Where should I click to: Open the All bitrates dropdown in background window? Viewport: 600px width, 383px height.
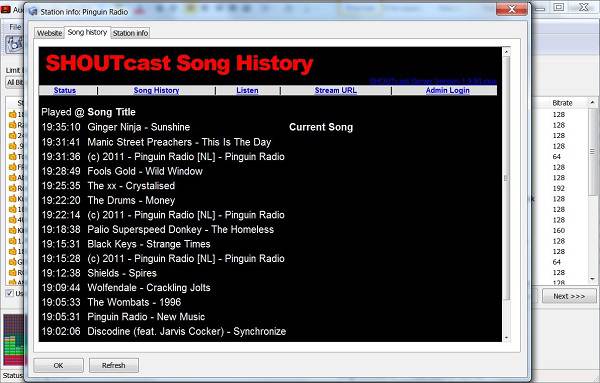[15, 82]
